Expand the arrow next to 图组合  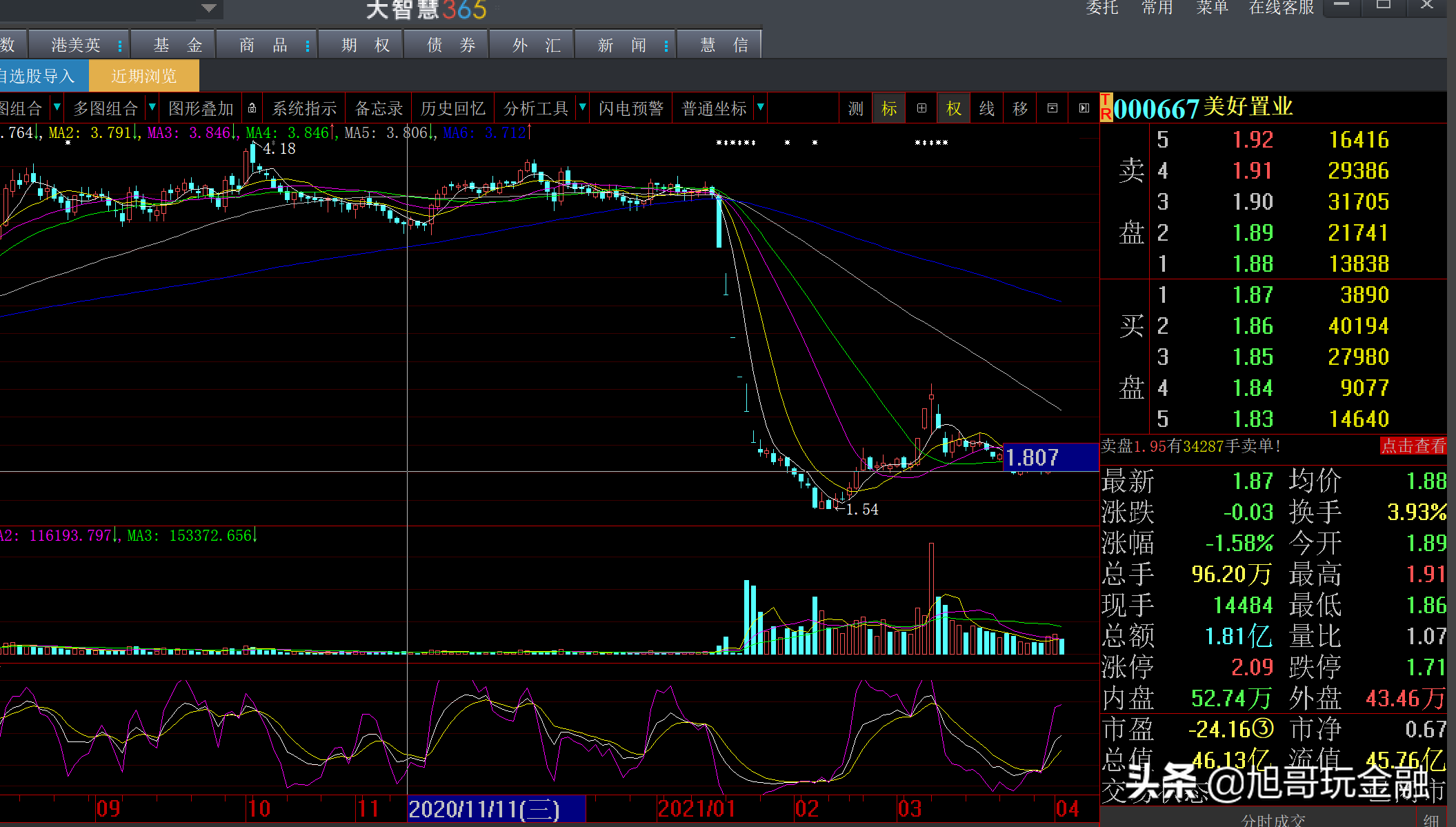[57, 108]
